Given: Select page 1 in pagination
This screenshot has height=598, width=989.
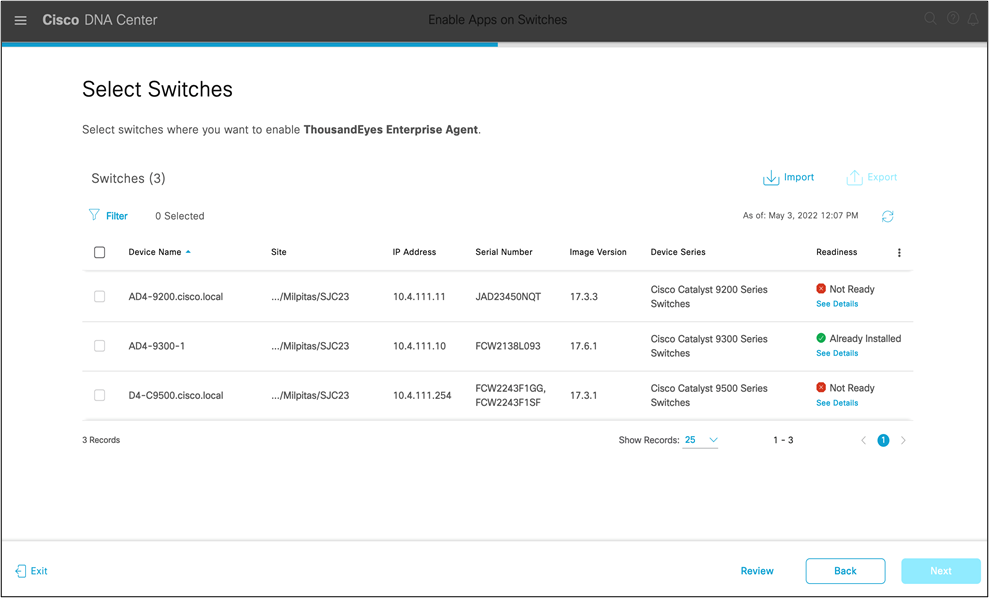Looking at the screenshot, I should pos(883,440).
